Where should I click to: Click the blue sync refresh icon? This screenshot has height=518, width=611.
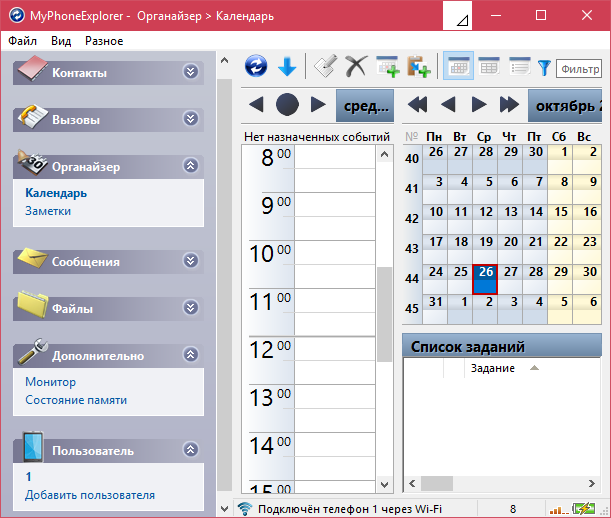point(256,67)
